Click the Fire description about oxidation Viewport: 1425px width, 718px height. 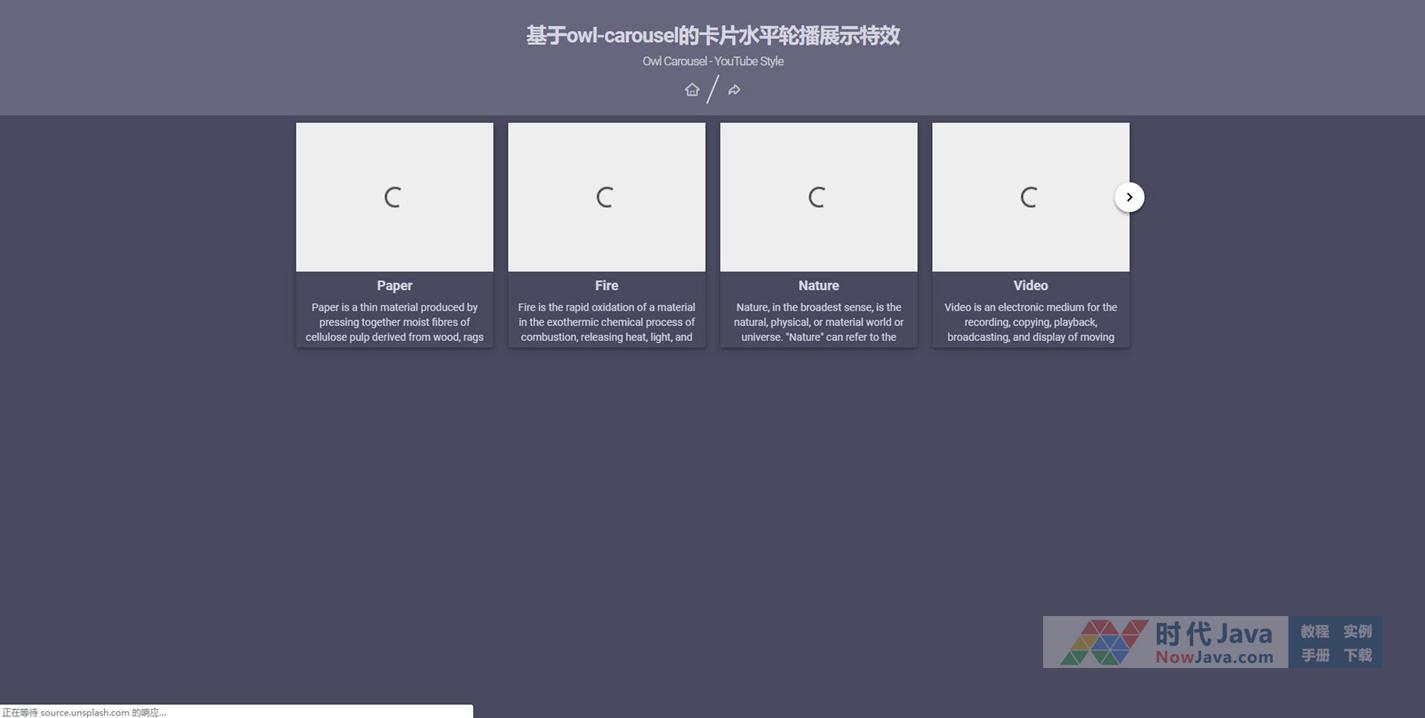[606, 322]
